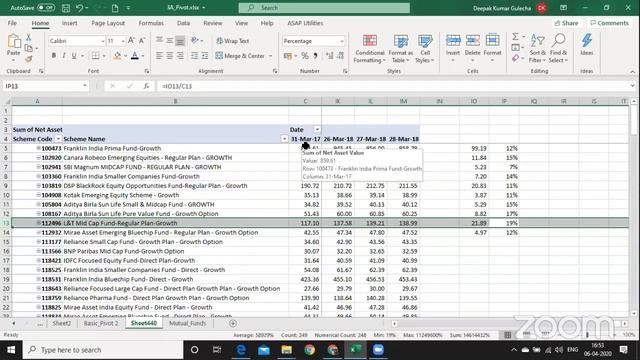Click the Decrease Indent icon

[195, 56]
